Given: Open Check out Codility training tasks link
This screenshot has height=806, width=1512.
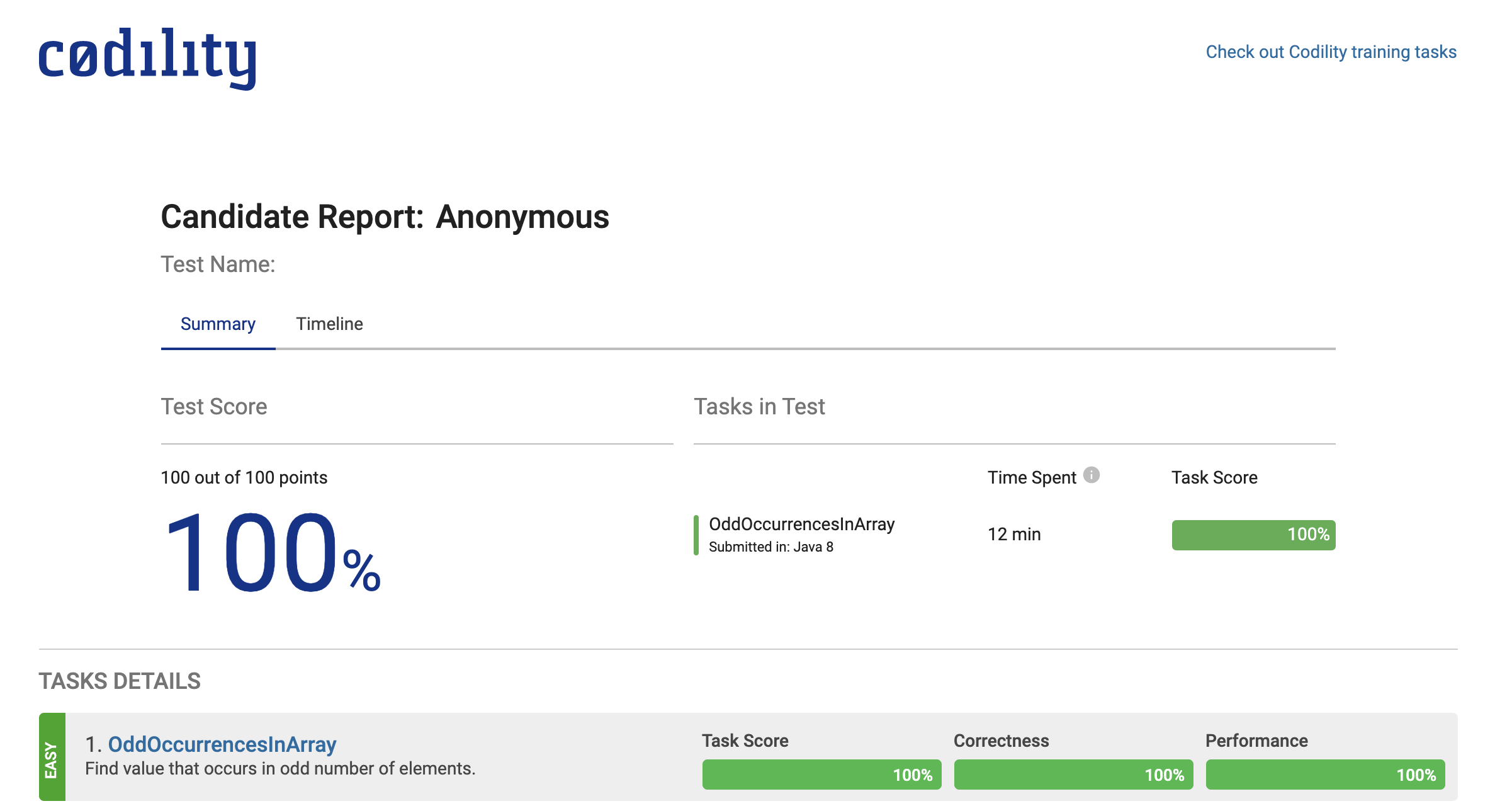Looking at the screenshot, I should (x=1331, y=52).
